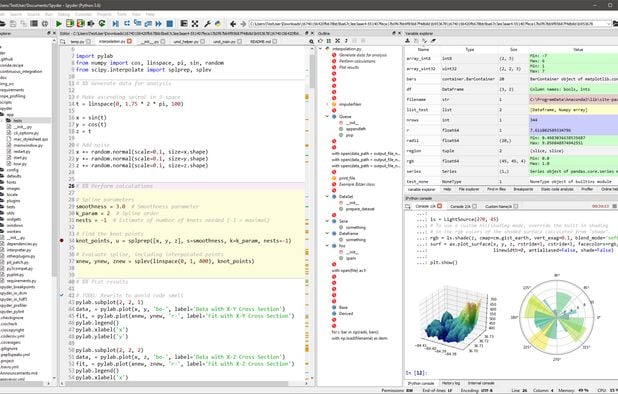
Task: Select the radii variable row
Action: [x=511, y=140]
